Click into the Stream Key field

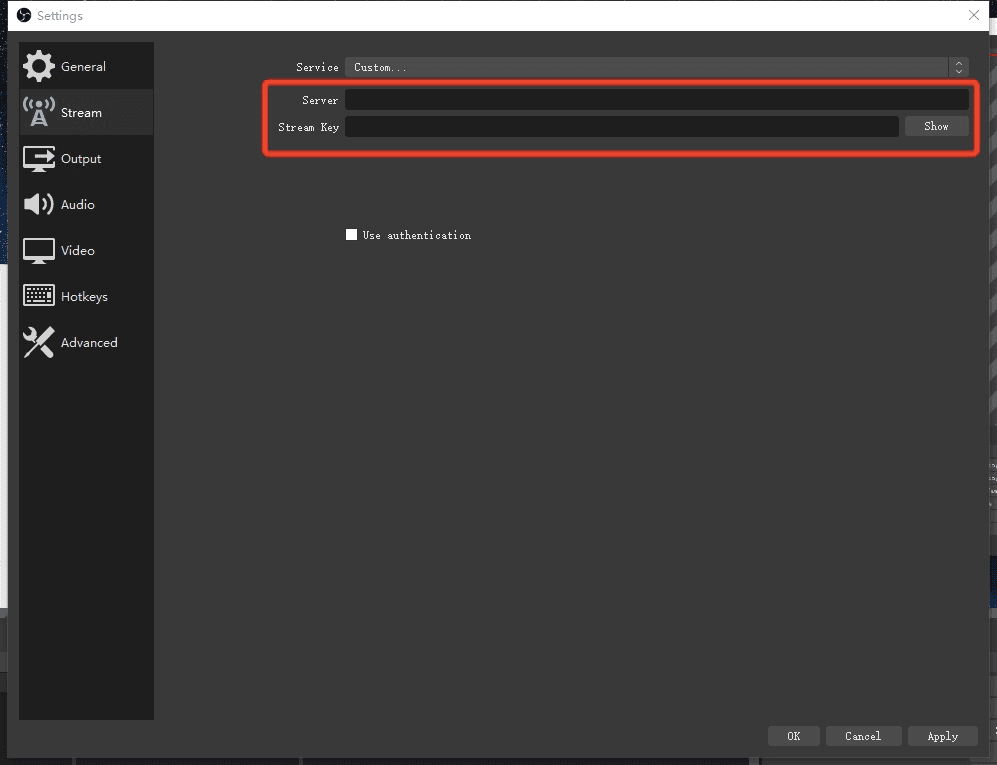click(x=621, y=127)
